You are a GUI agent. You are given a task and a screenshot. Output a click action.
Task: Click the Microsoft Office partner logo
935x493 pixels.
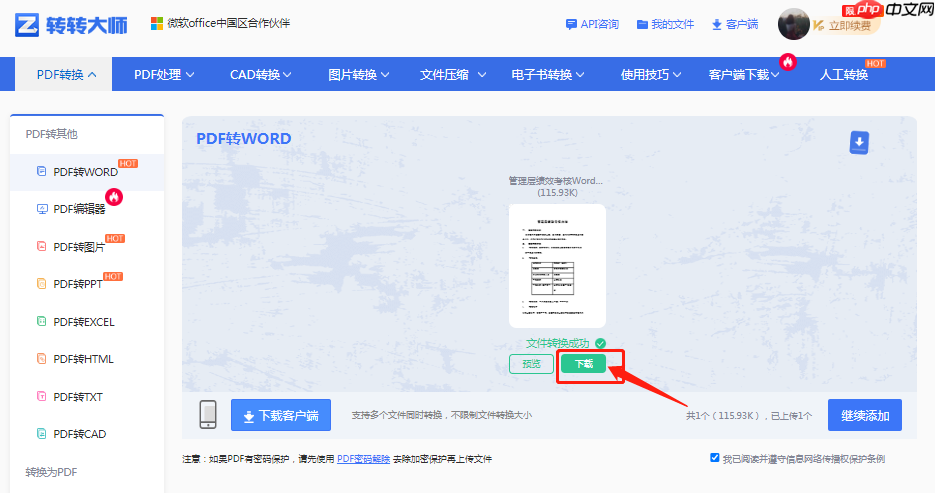pos(157,24)
